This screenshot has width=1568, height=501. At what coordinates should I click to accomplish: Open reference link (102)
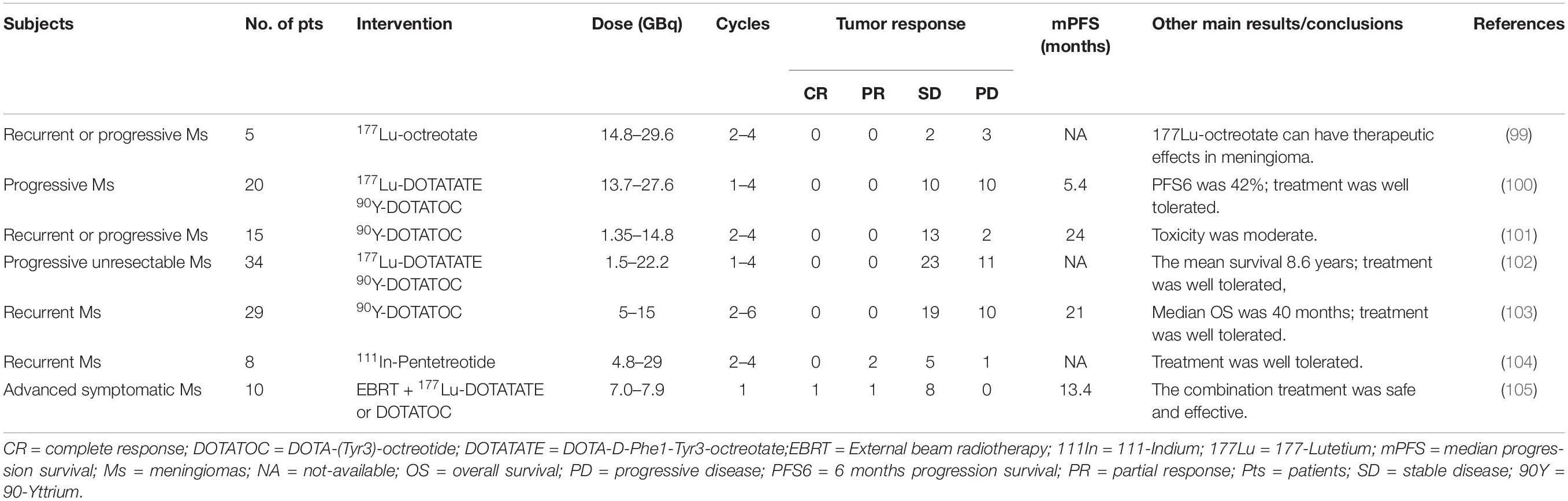1519,262
